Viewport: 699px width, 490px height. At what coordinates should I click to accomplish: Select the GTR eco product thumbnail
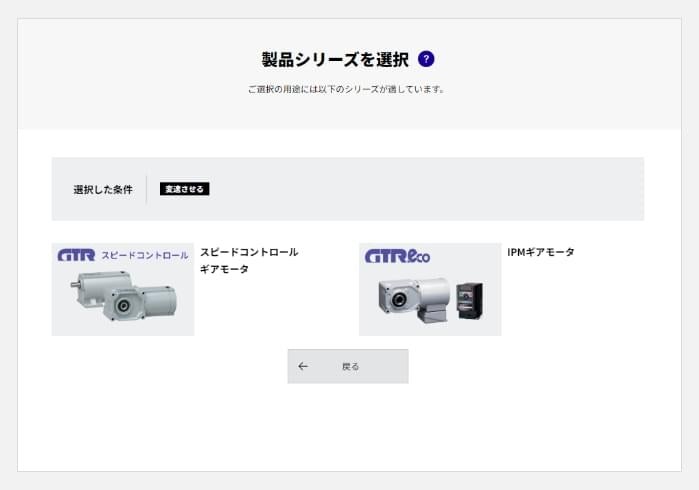[430, 289]
